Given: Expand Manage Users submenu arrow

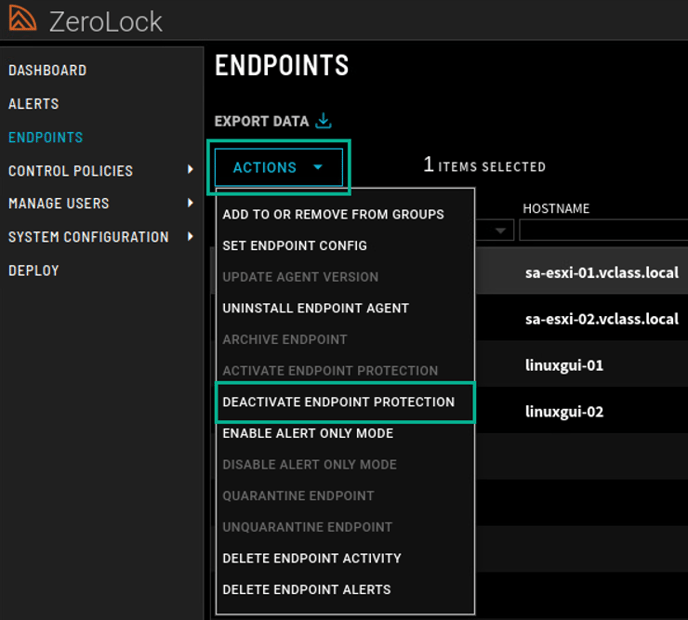Looking at the screenshot, I should (190, 203).
